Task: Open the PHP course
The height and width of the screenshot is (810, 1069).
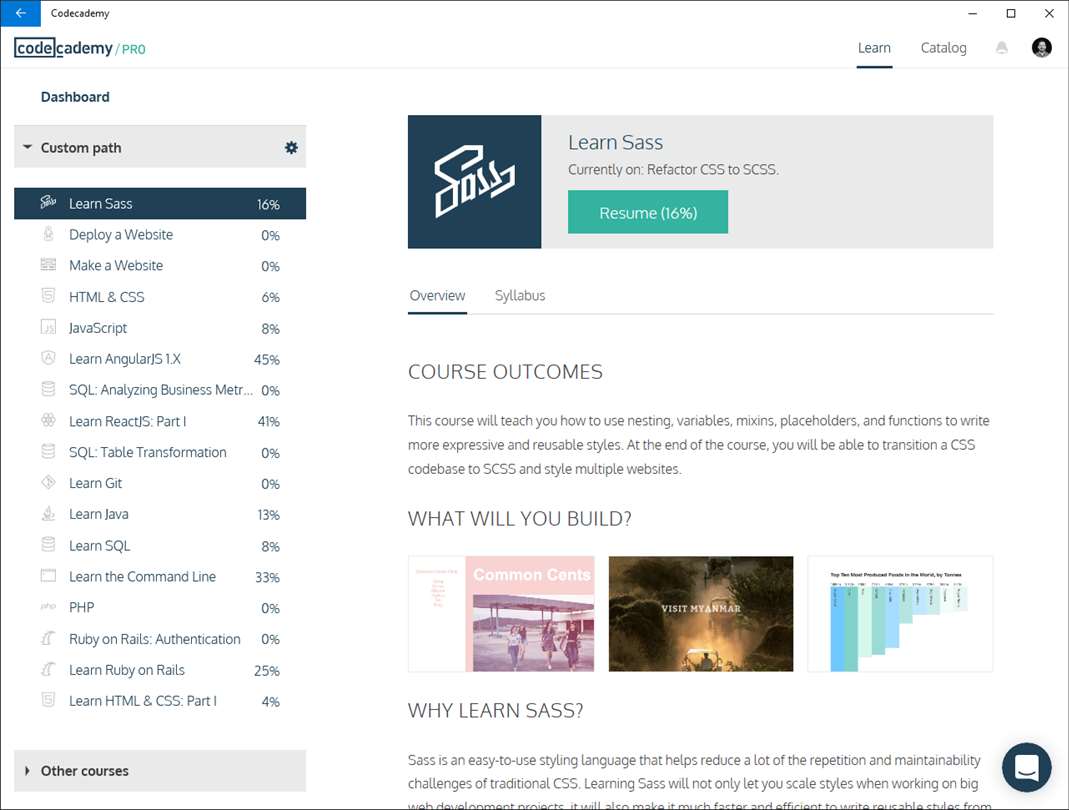Action: click(x=160, y=608)
